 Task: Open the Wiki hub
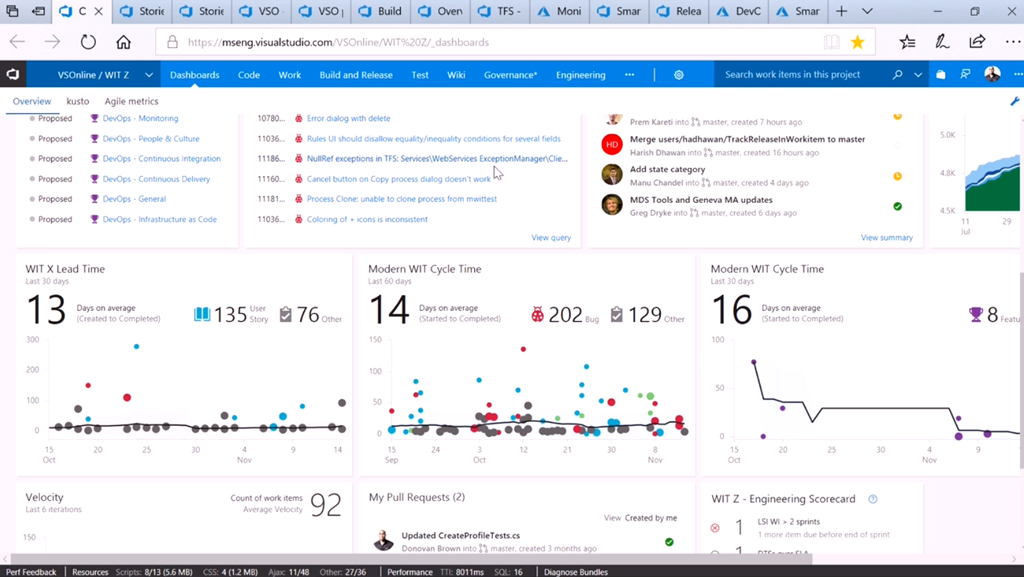point(456,75)
